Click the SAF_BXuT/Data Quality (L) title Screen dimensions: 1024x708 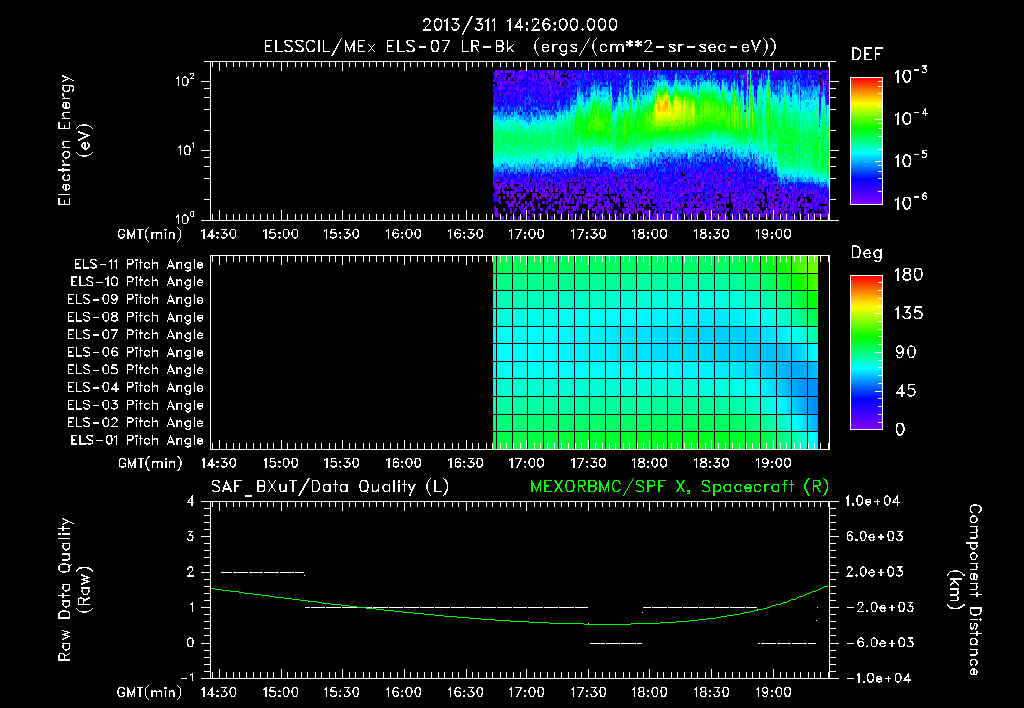coord(330,487)
